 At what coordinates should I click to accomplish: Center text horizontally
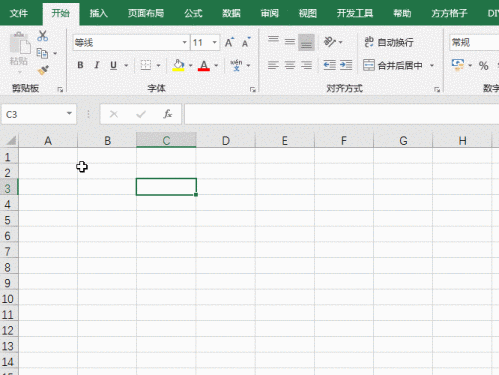(290, 65)
